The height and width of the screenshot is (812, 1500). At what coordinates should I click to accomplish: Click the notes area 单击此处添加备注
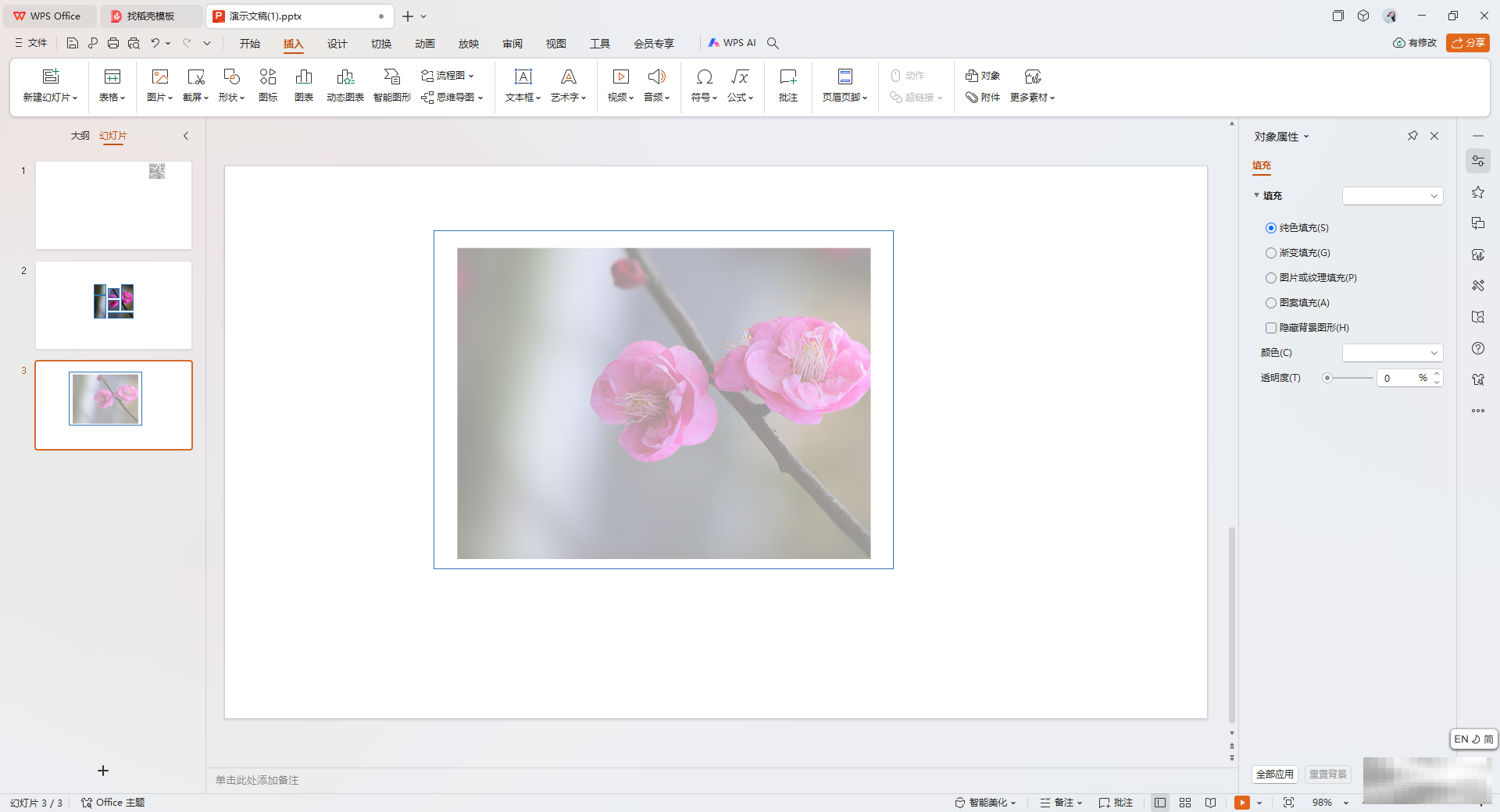tap(257, 780)
